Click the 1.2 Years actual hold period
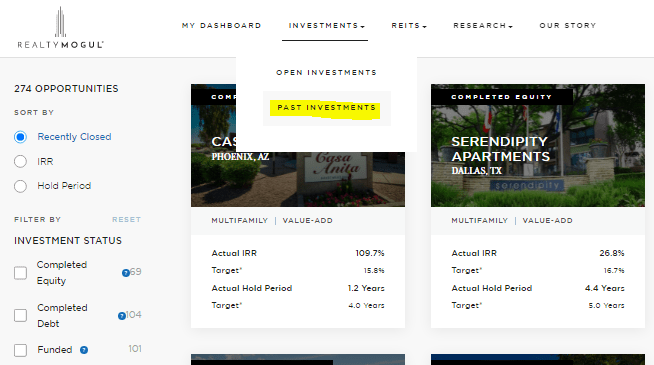The height and width of the screenshot is (365, 654). tap(366, 288)
